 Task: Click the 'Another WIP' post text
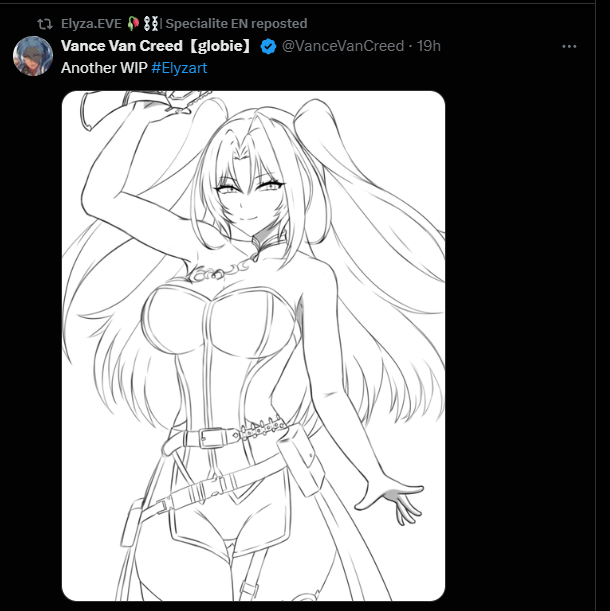[x=104, y=68]
